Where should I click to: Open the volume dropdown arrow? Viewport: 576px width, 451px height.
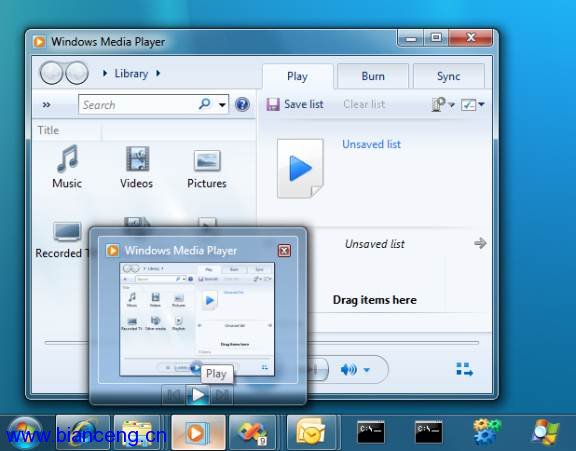[x=367, y=370]
